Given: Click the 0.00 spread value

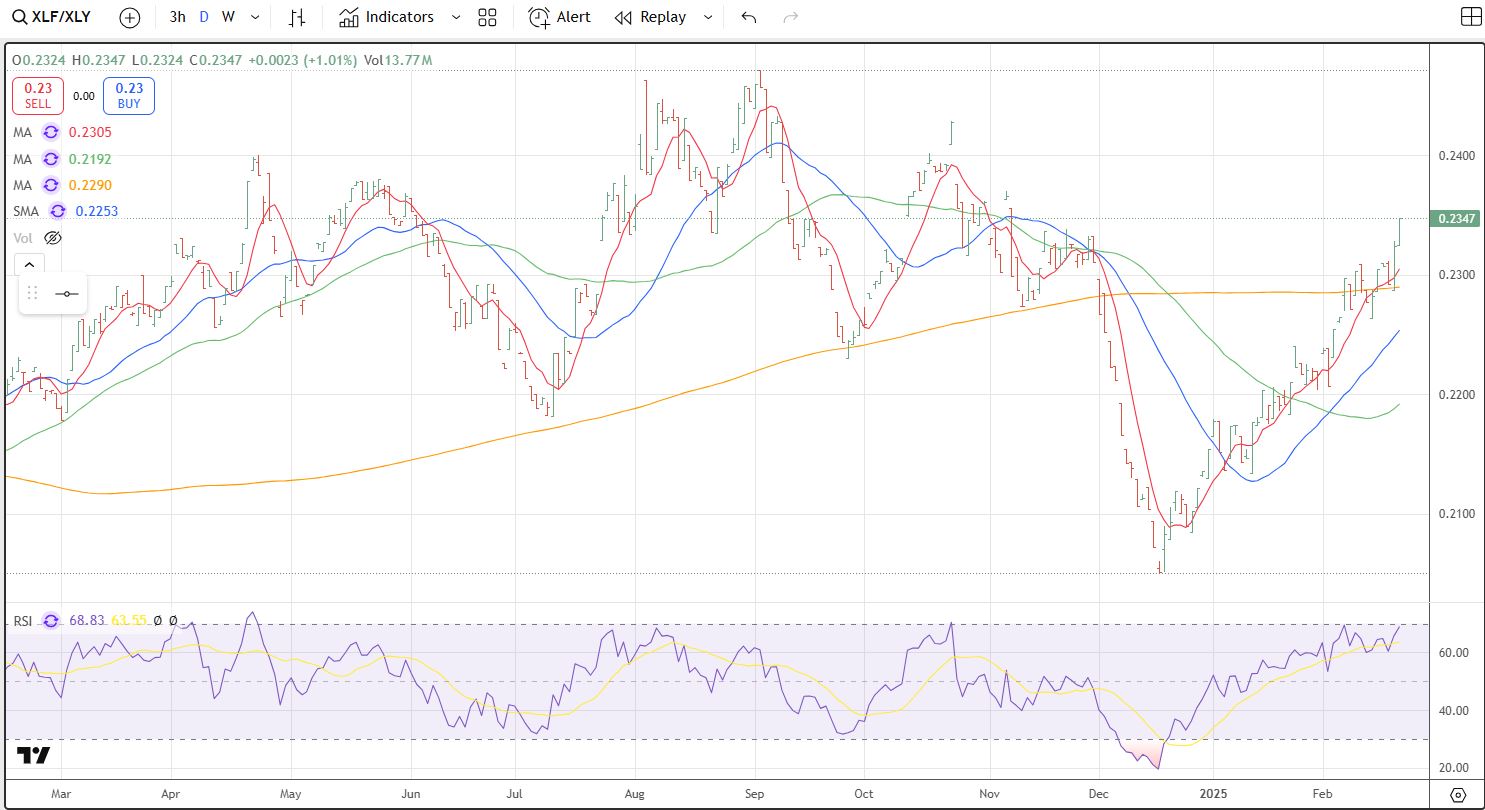Looking at the screenshot, I should point(84,96).
